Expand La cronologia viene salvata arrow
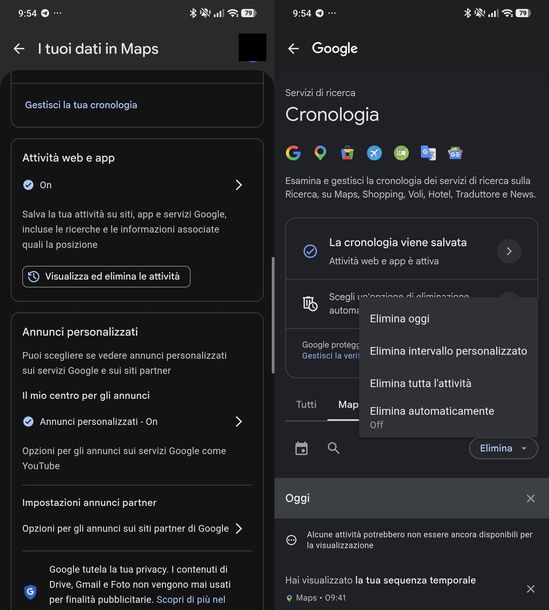This screenshot has width=549, height=610. click(x=509, y=251)
